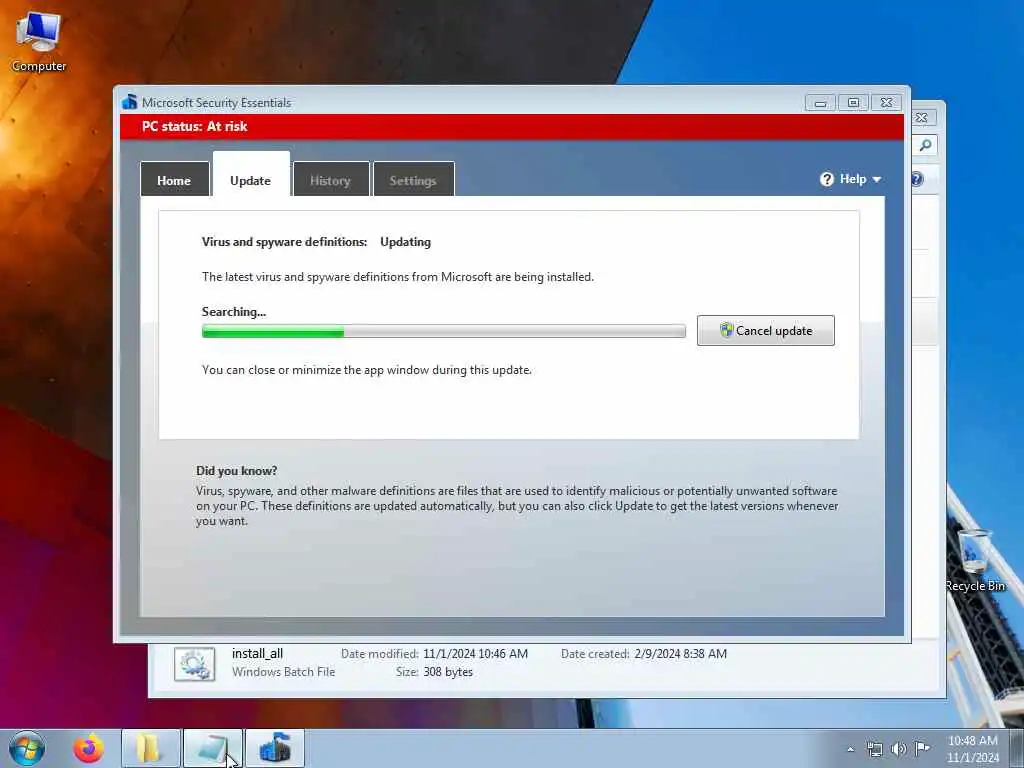Click the shield icon on Cancel update
This screenshot has width=1024, height=768.
[727, 330]
